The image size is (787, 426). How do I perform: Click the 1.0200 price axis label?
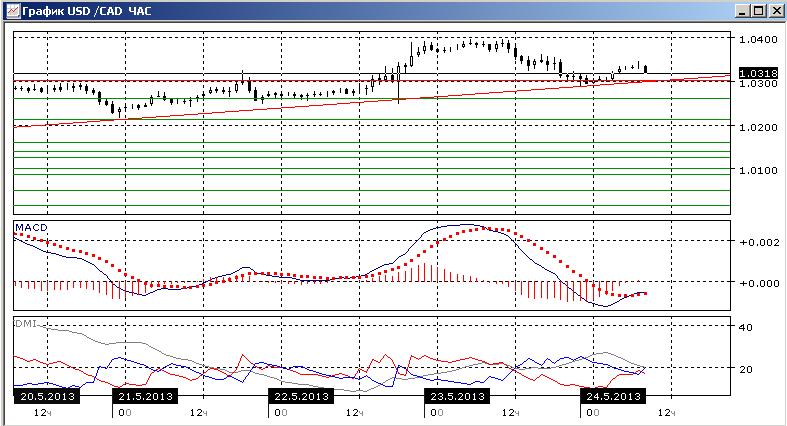[x=758, y=127]
